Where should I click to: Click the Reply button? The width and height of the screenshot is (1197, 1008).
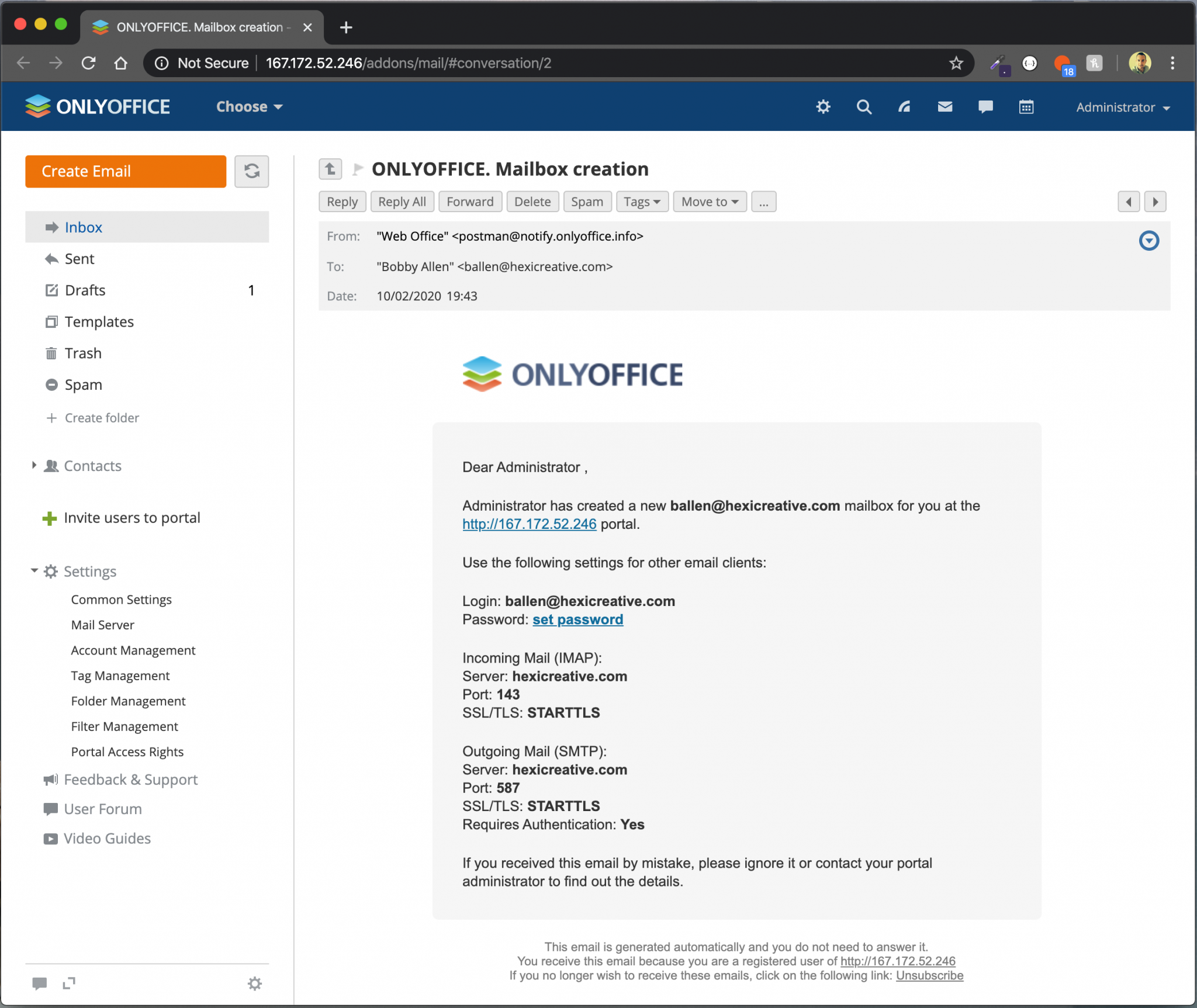coord(342,202)
